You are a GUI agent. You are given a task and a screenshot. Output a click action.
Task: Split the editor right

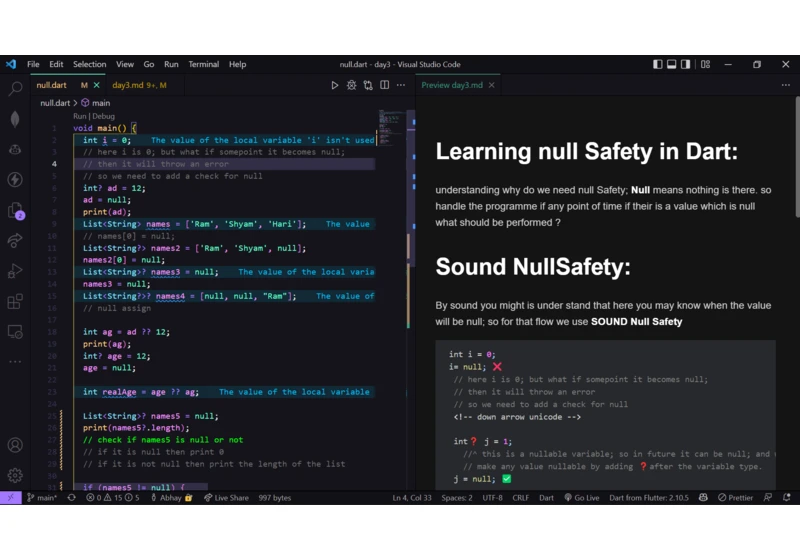click(x=385, y=85)
